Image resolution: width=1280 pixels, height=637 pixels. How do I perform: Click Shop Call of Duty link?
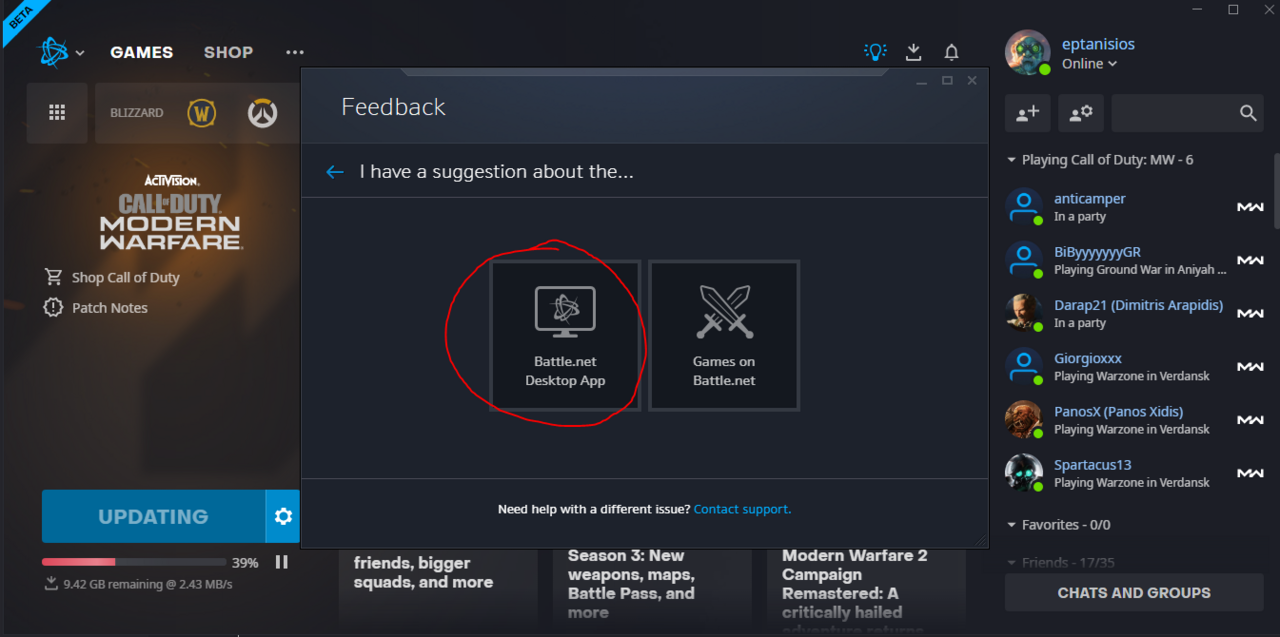[x=126, y=278]
